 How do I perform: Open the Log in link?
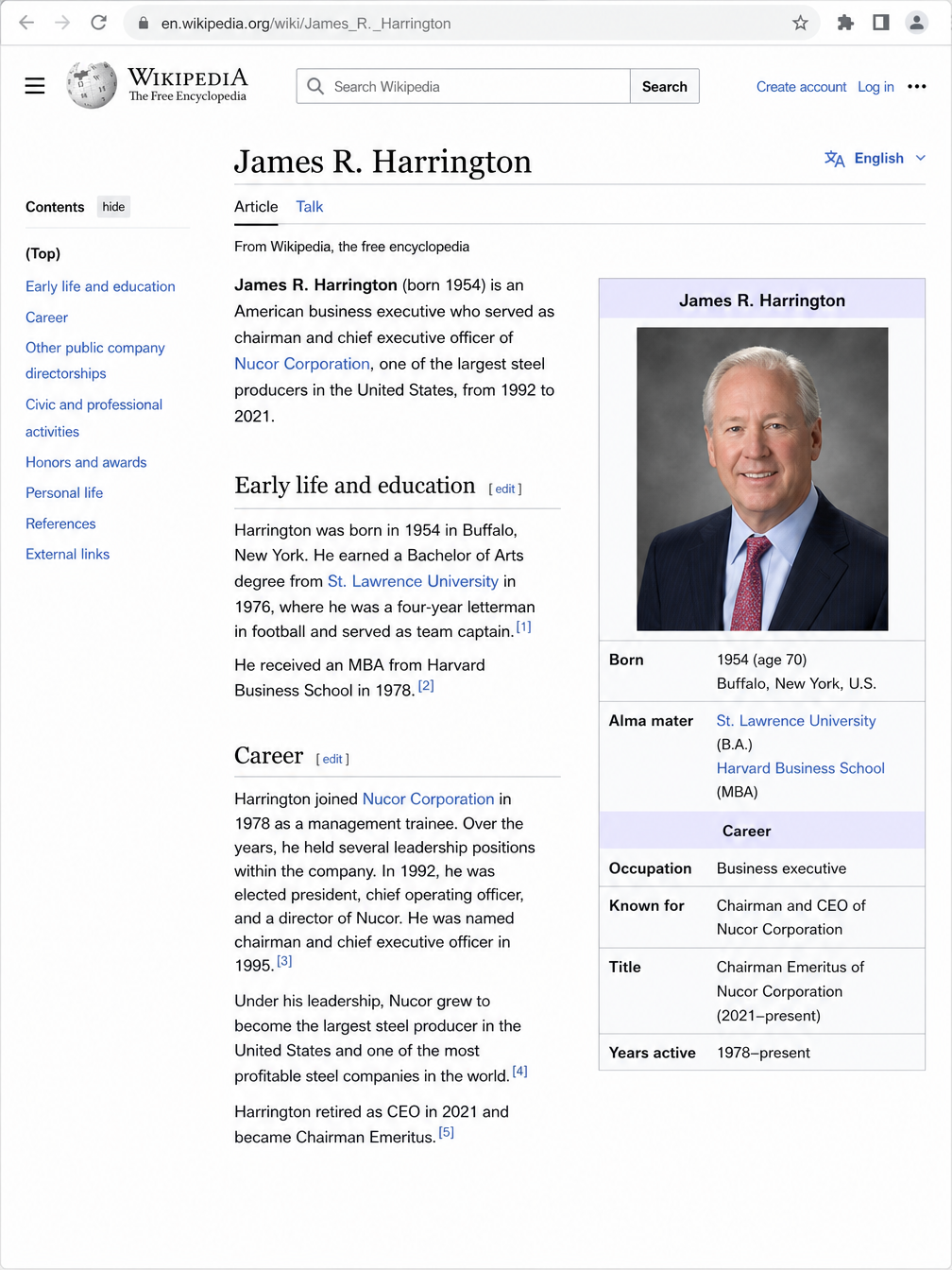pyautogui.click(x=875, y=87)
